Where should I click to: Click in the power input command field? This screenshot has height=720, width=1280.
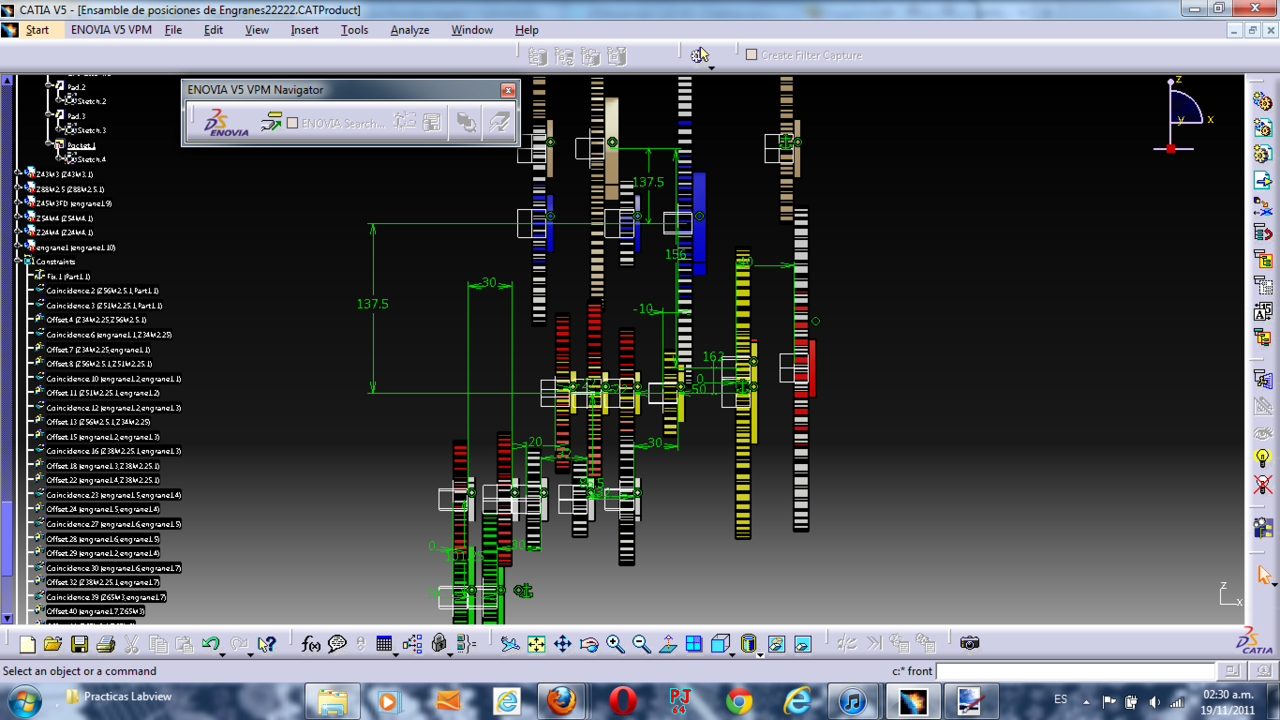pos(1077,671)
